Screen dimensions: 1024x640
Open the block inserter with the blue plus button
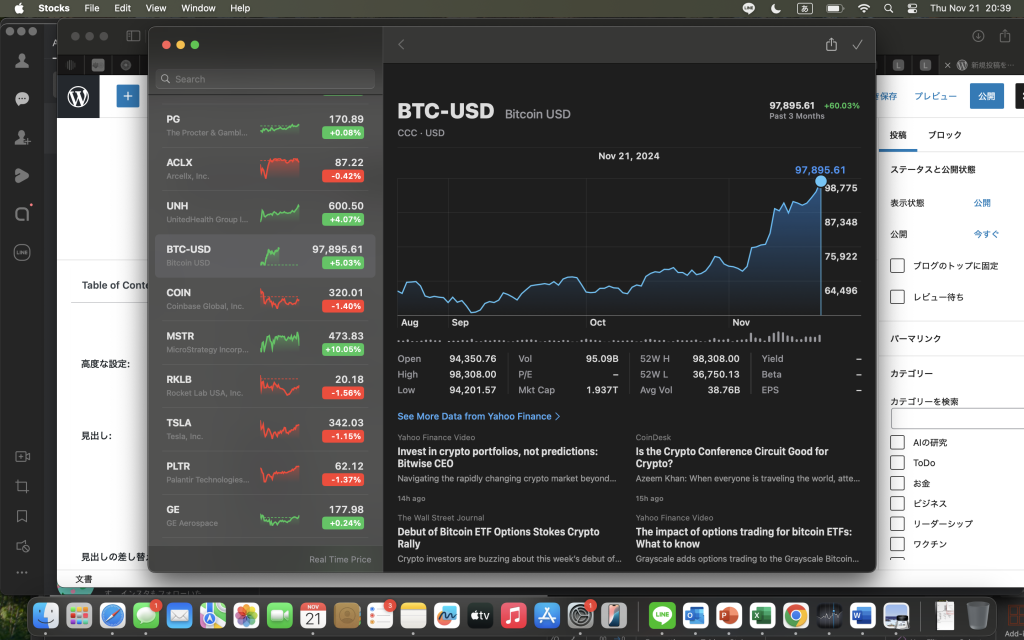(x=127, y=96)
